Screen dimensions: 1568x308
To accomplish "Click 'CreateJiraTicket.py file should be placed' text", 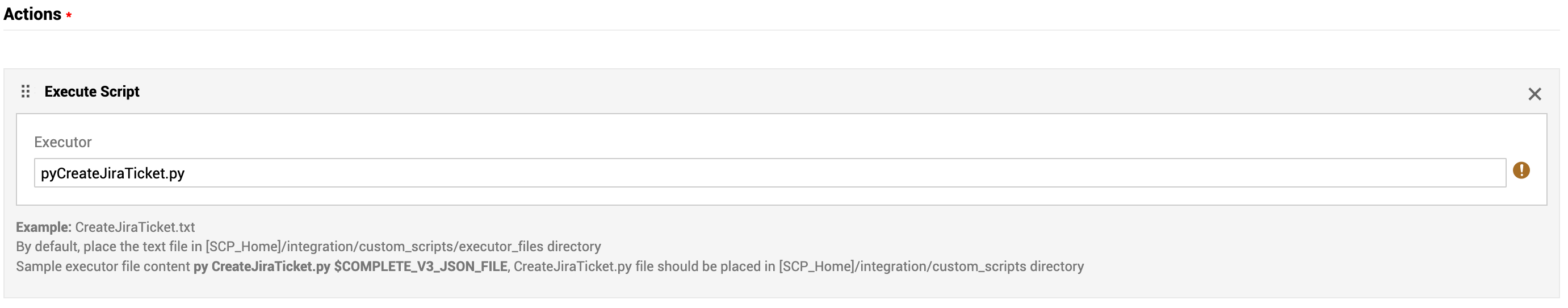I will pyautogui.click(x=645, y=267).
